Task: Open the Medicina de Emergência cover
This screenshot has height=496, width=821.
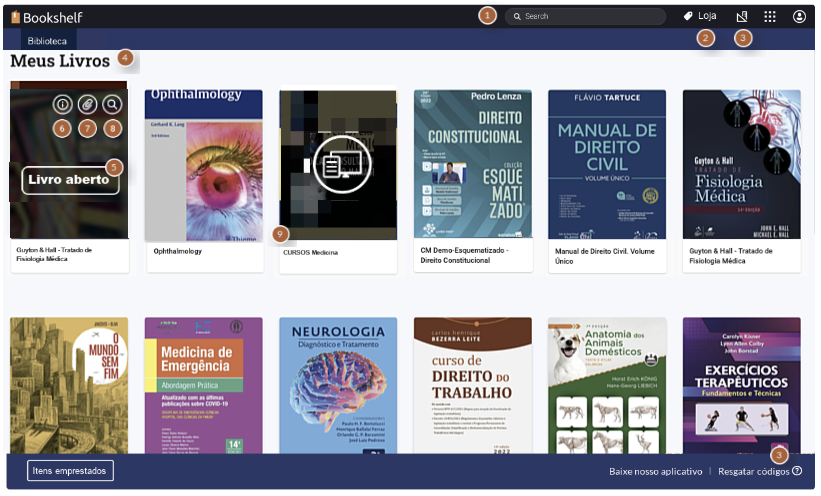Action: [204, 385]
